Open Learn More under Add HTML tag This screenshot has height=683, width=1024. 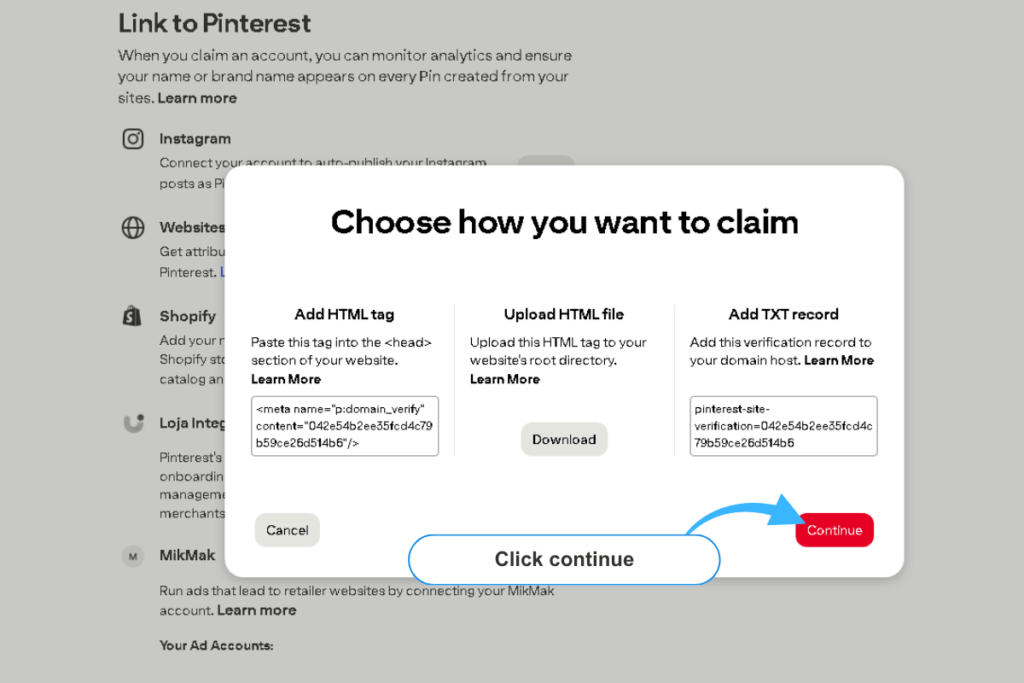(286, 379)
